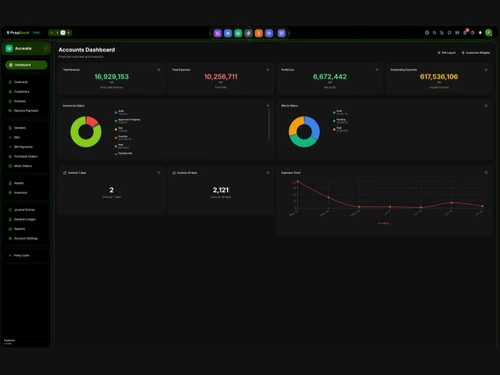Click the Expenses Trend card's corner icon
Image resolution: width=500 pixels, height=375 pixels.
[486, 173]
